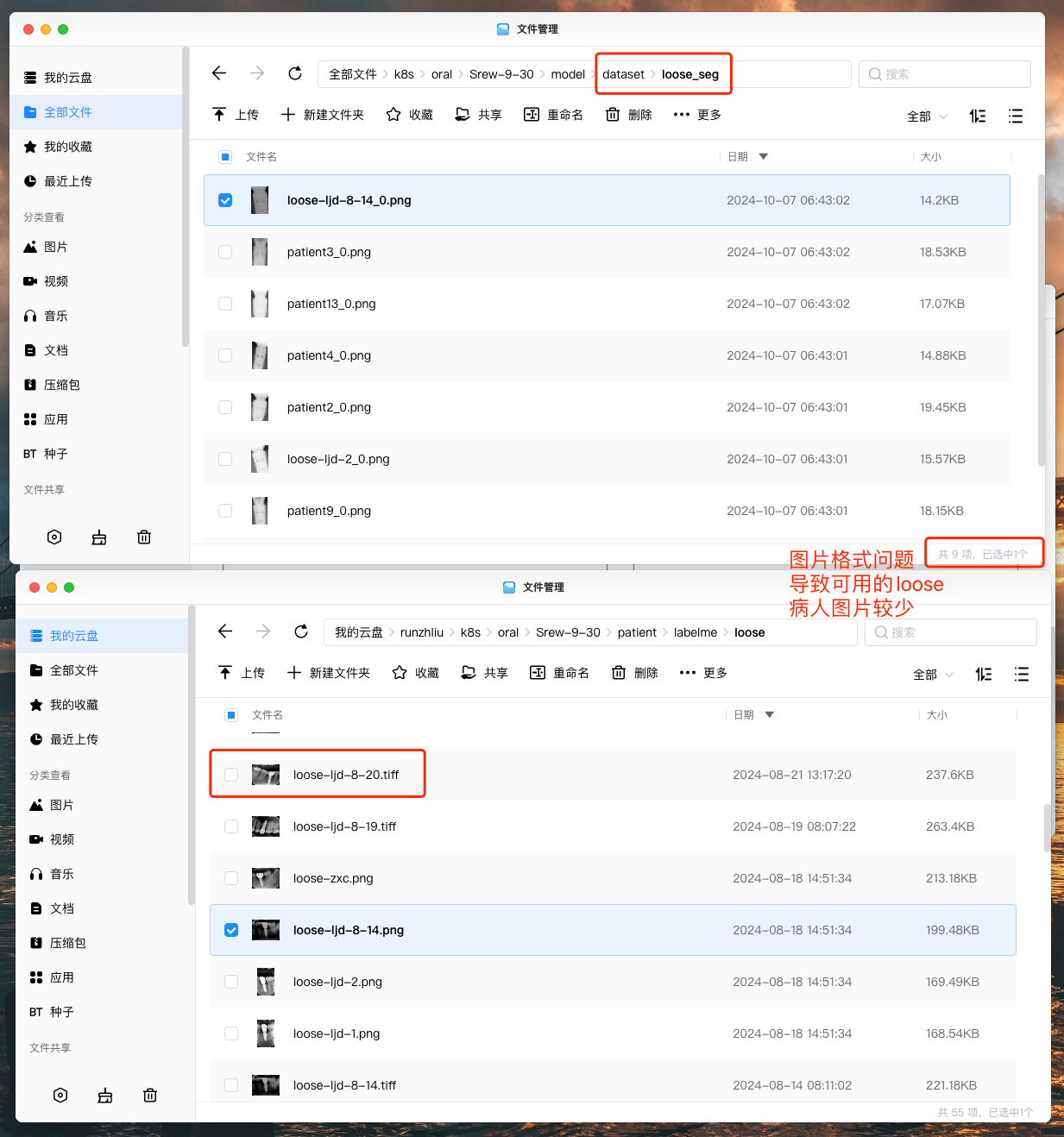The width and height of the screenshot is (1064, 1137).
Task: Click patient breadcrumb in bottom window
Action: (637, 632)
